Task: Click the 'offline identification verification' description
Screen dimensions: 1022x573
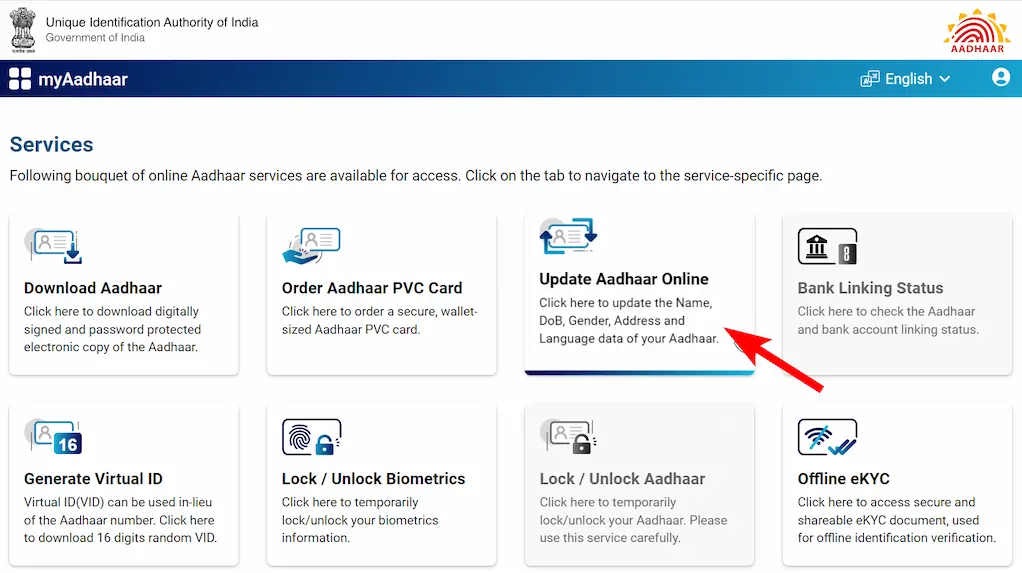Action: (x=896, y=520)
